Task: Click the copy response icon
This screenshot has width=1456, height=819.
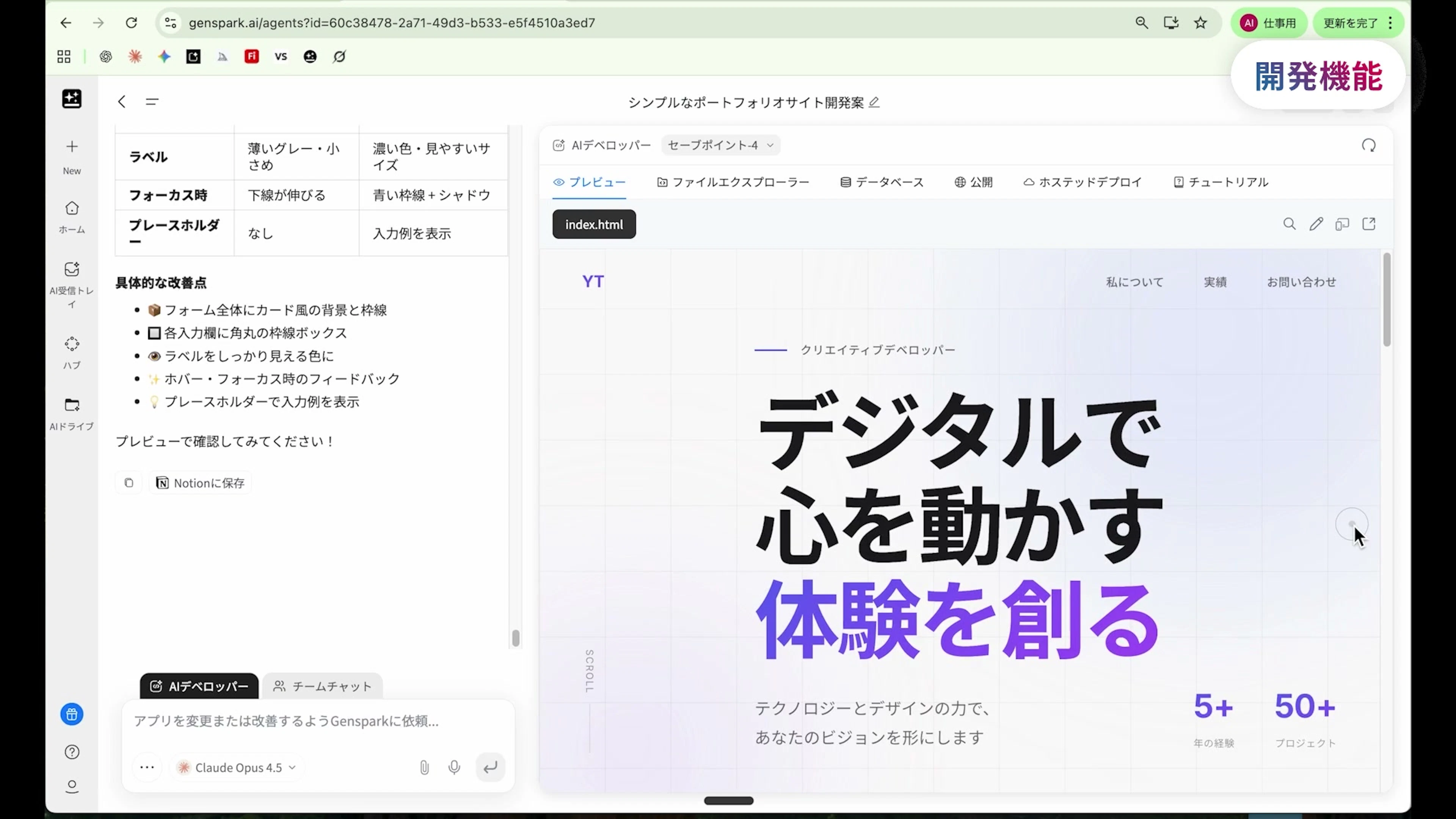Action: pos(129,483)
